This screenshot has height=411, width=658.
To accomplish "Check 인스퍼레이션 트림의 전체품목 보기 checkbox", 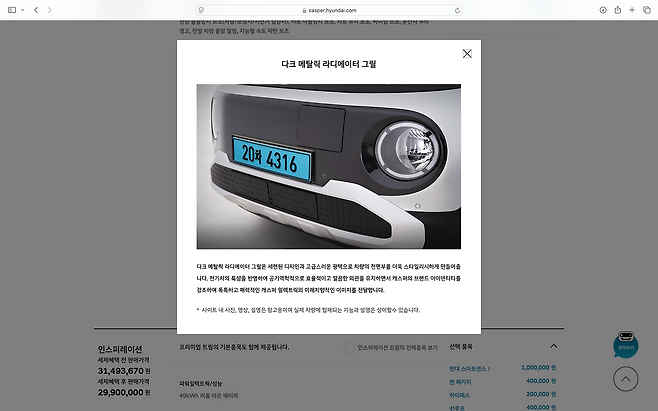I will pyautogui.click(x=349, y=347).
